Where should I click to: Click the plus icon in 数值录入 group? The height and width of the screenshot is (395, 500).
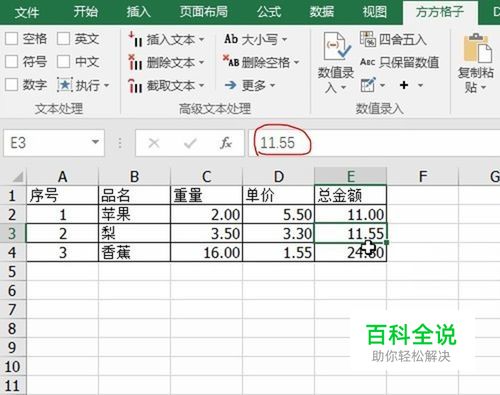point(404,85)
